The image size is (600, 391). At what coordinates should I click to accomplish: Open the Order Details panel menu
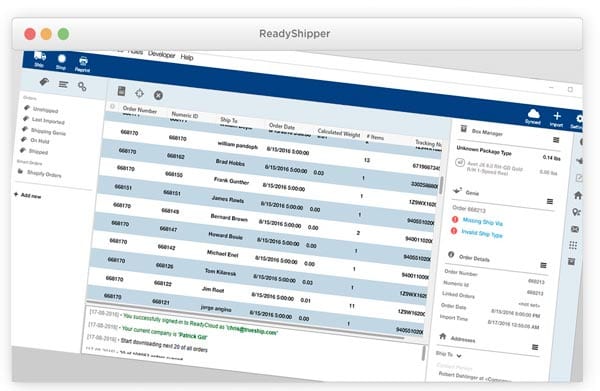tap(543, 265)
